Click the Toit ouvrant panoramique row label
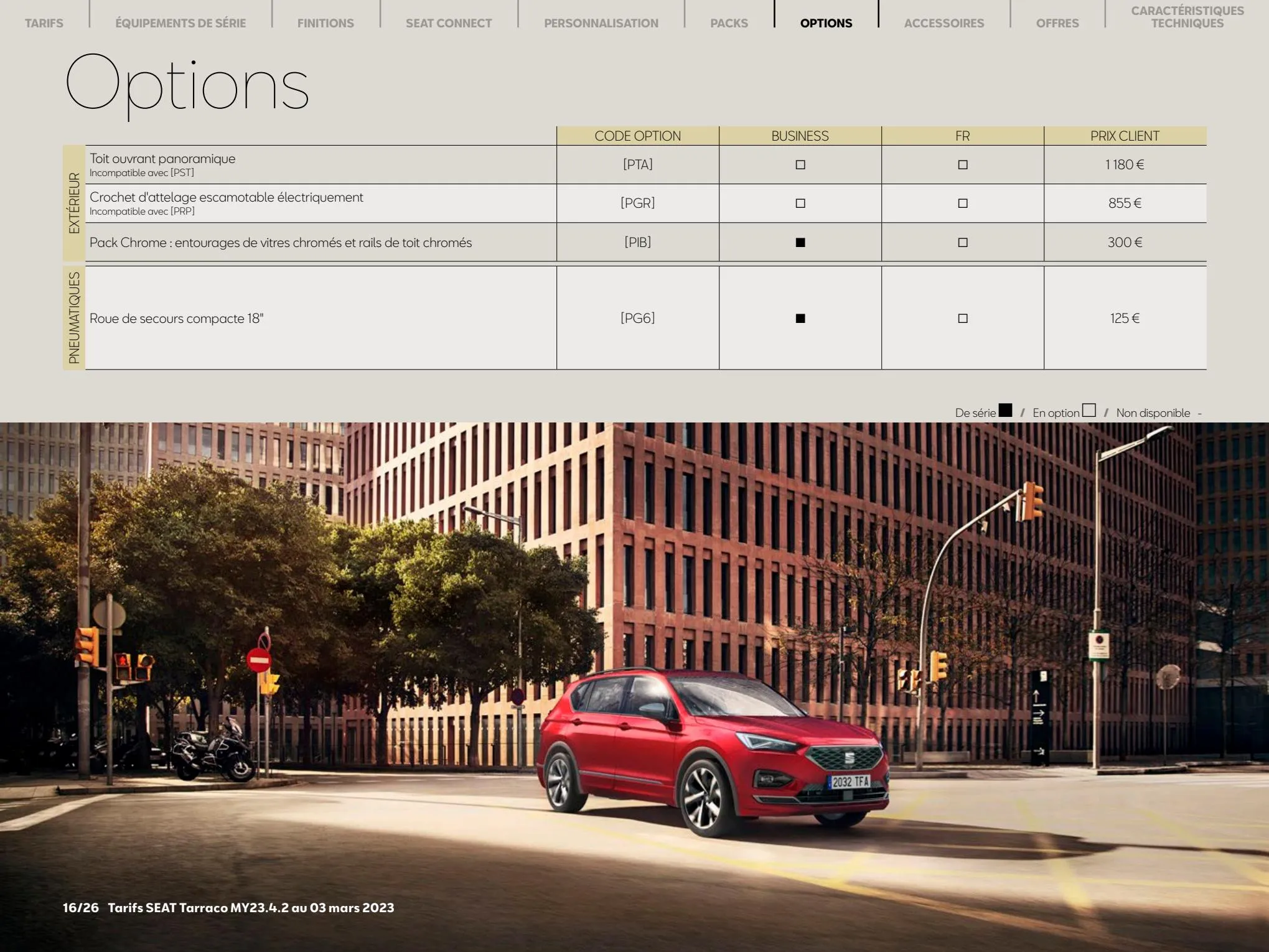This screenshot has width=1269, height=952. click(x=162, y=159)
